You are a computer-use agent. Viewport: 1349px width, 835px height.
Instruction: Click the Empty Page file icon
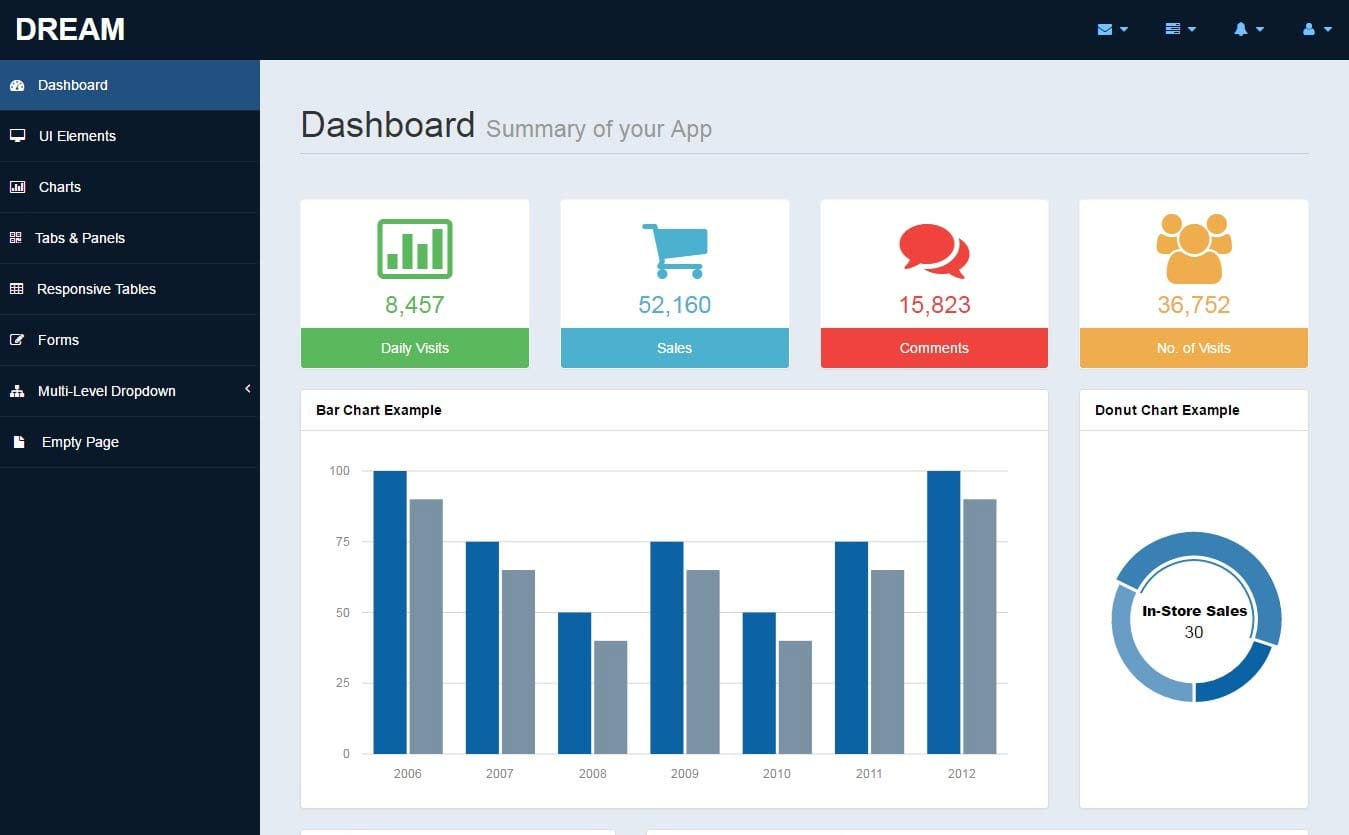(18, 442)
